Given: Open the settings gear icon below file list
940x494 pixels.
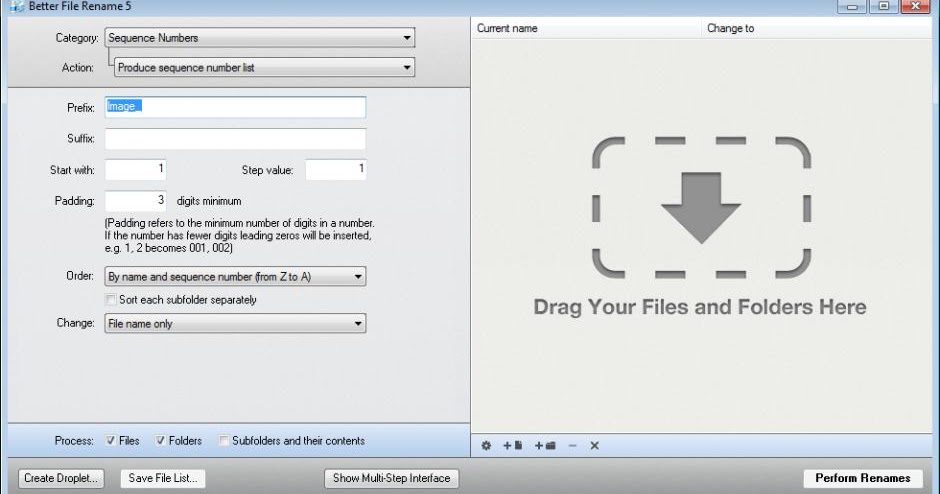Looking at the screenshot, I should [x=486, y=445].
